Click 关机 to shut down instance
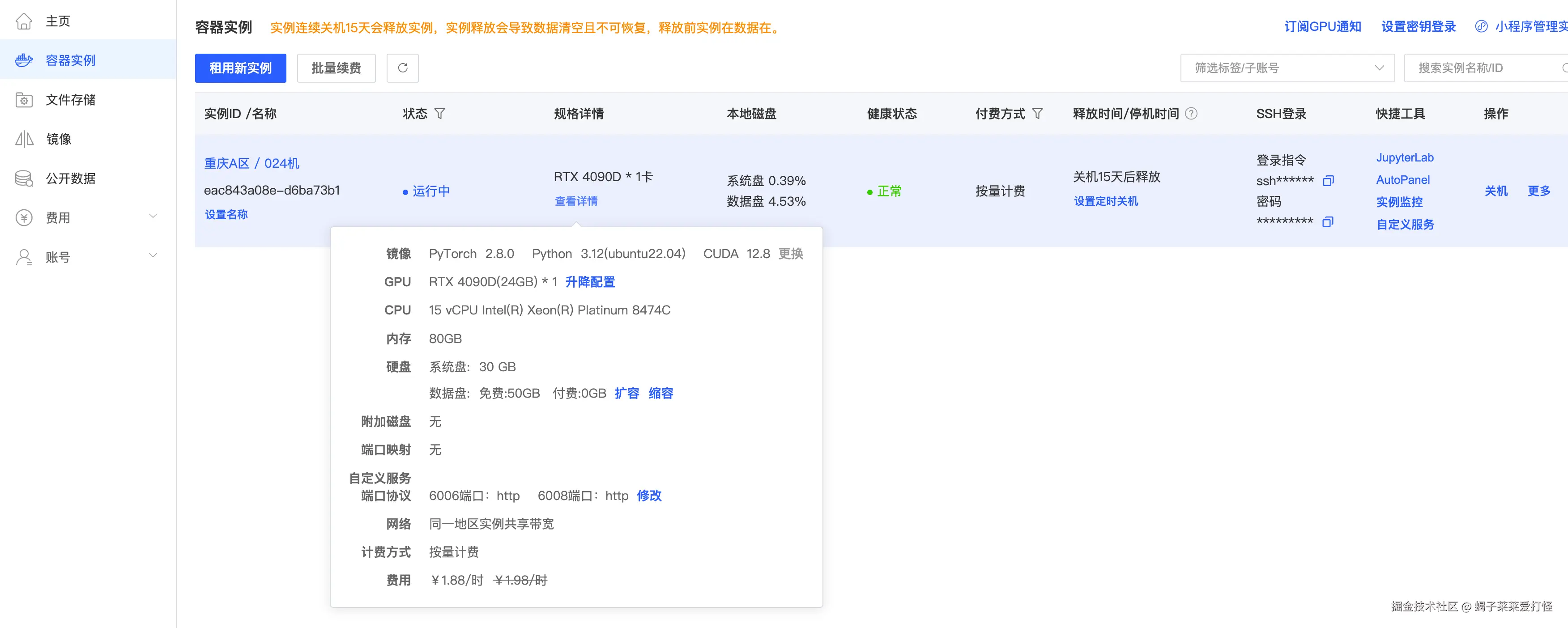The height and width of the screenshot is (628, 1568). (1496, 191)
